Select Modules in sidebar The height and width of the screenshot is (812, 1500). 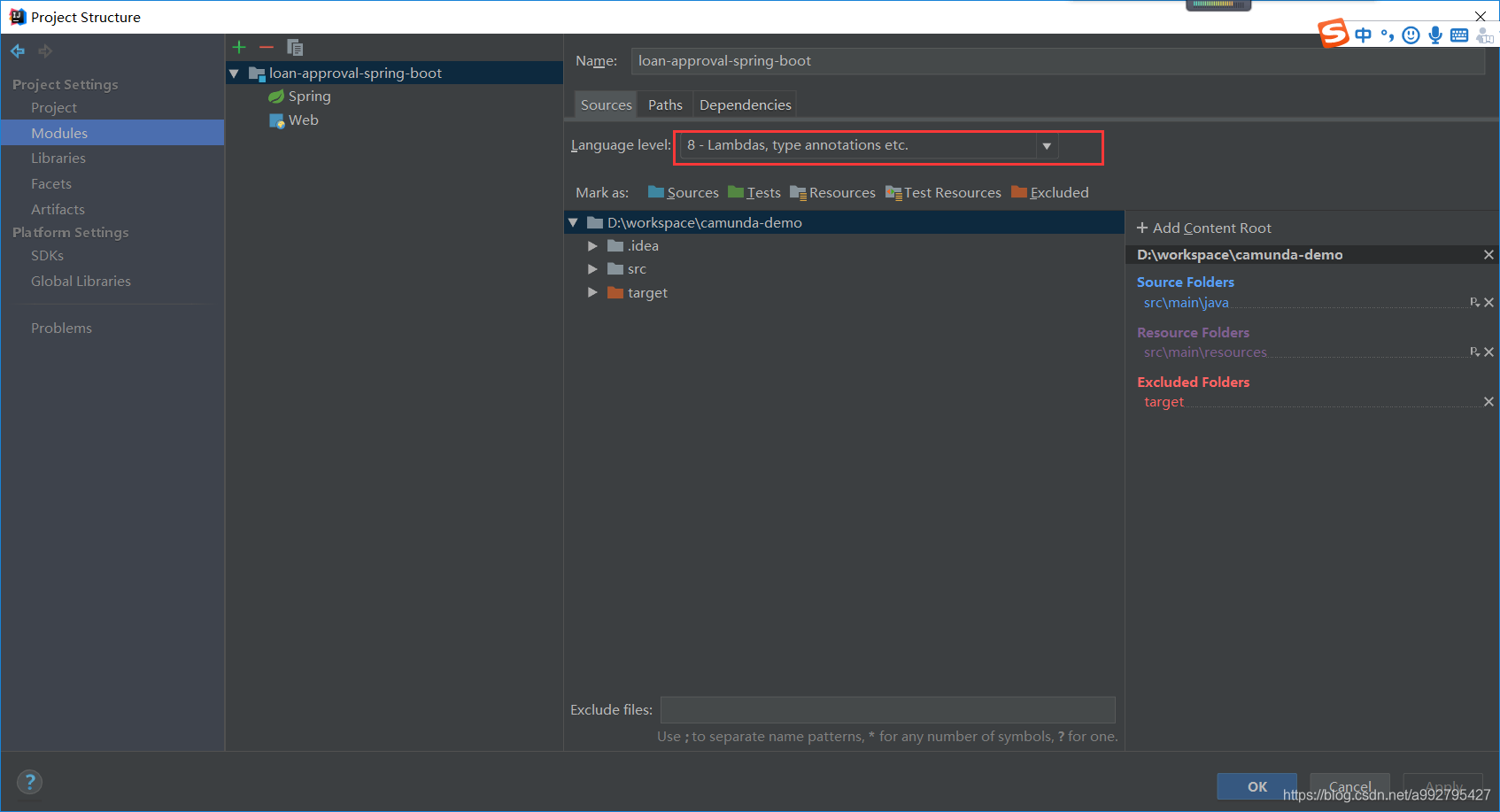[x=112, y=133]
